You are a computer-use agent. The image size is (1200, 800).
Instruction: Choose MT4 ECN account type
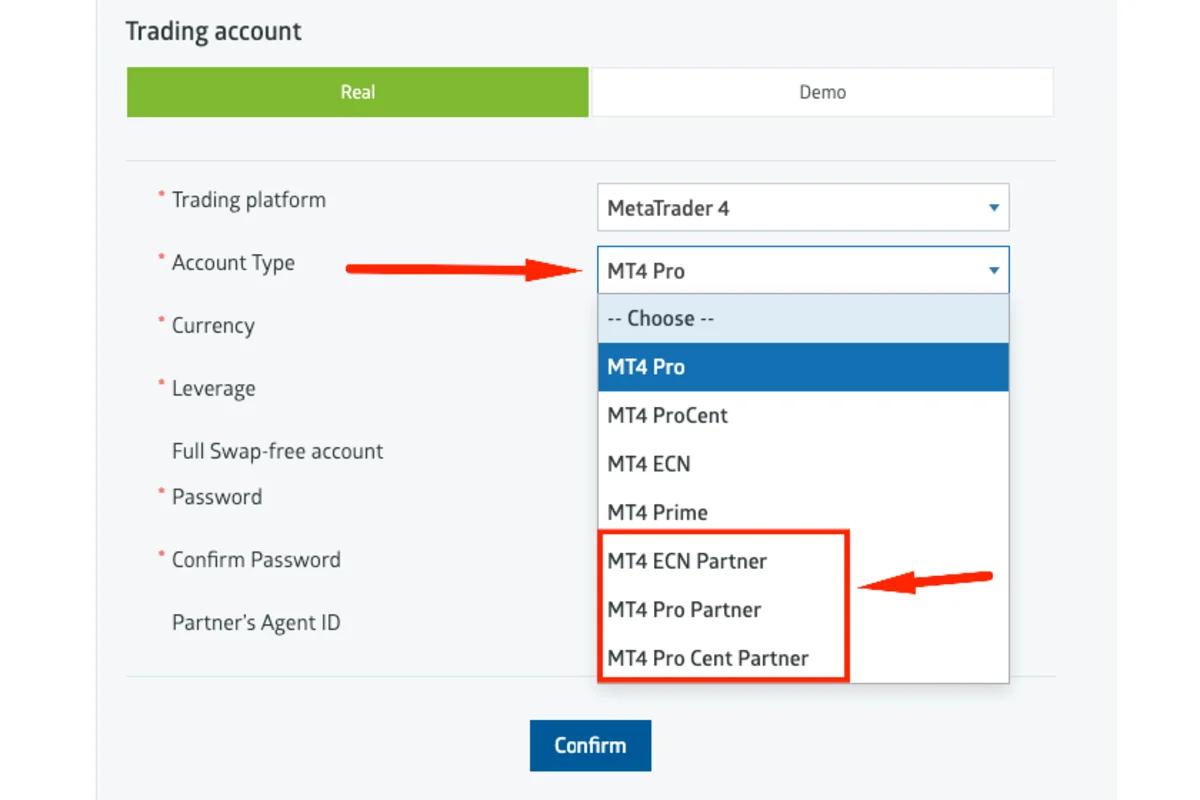tap(803, 464)
